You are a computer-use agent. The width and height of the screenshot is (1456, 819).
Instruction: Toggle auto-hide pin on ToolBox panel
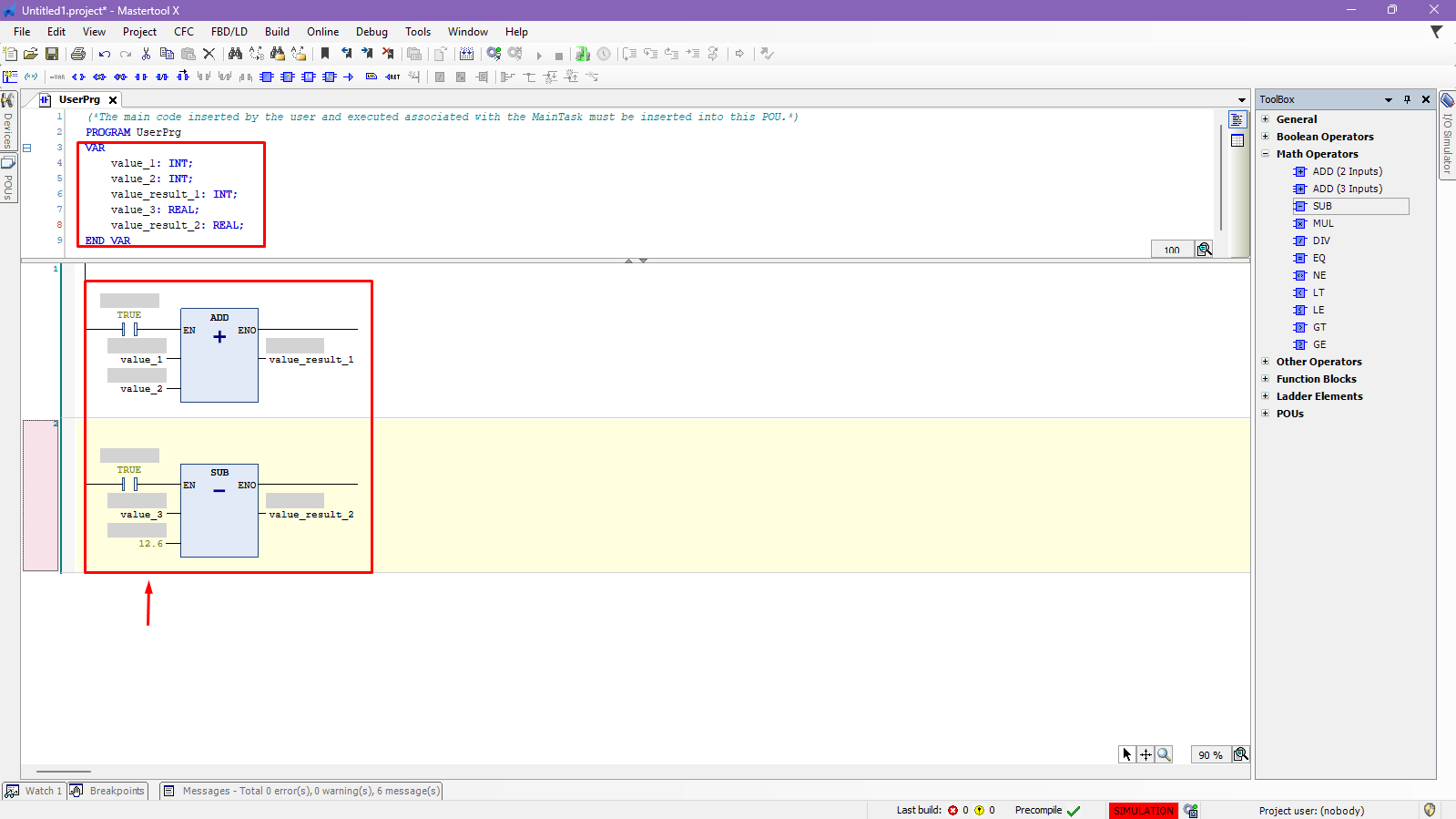click(x=1407, y=99)
